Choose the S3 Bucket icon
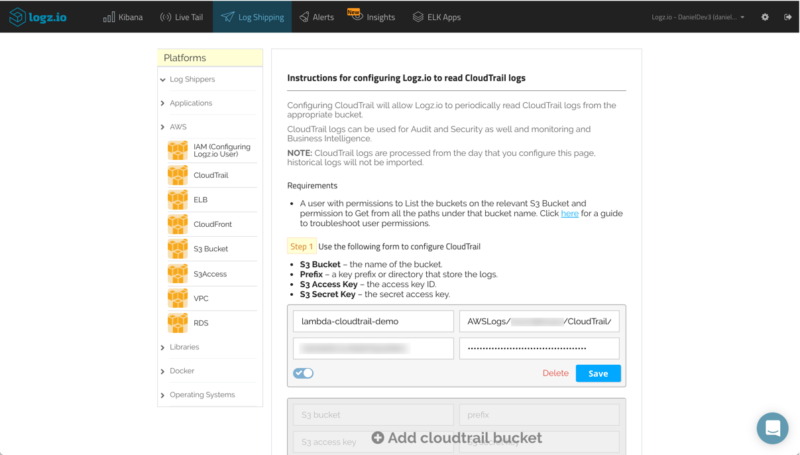Viewport: 800px width, 455px height. 177,248
